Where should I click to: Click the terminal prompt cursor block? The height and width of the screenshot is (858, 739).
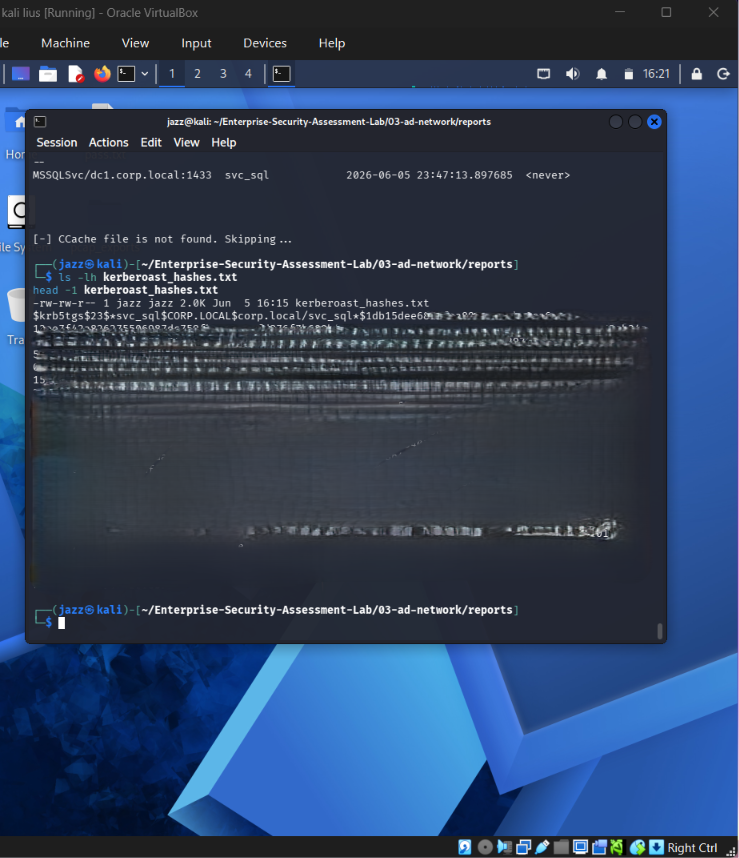(x=62, y=623)
